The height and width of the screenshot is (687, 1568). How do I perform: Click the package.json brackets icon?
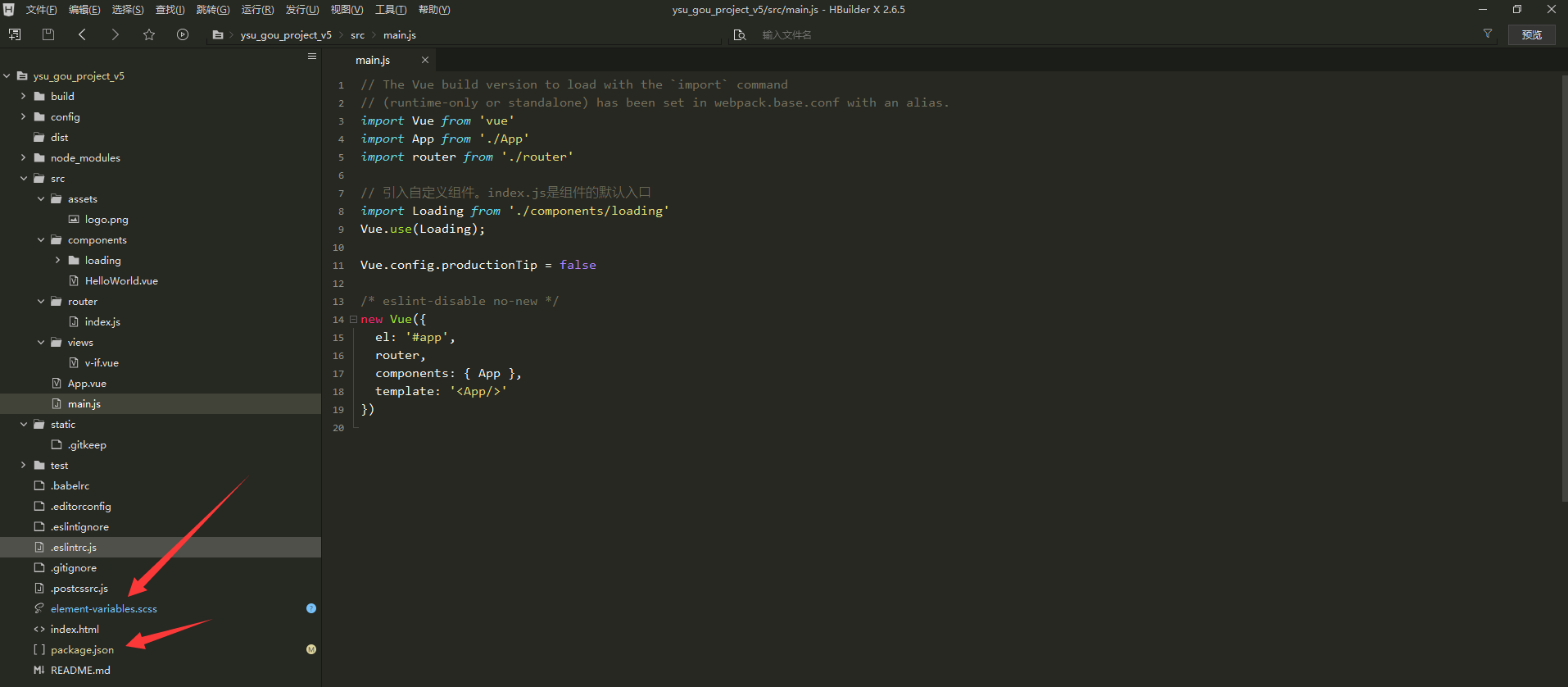pyautogui.click(x=39, y=649)
